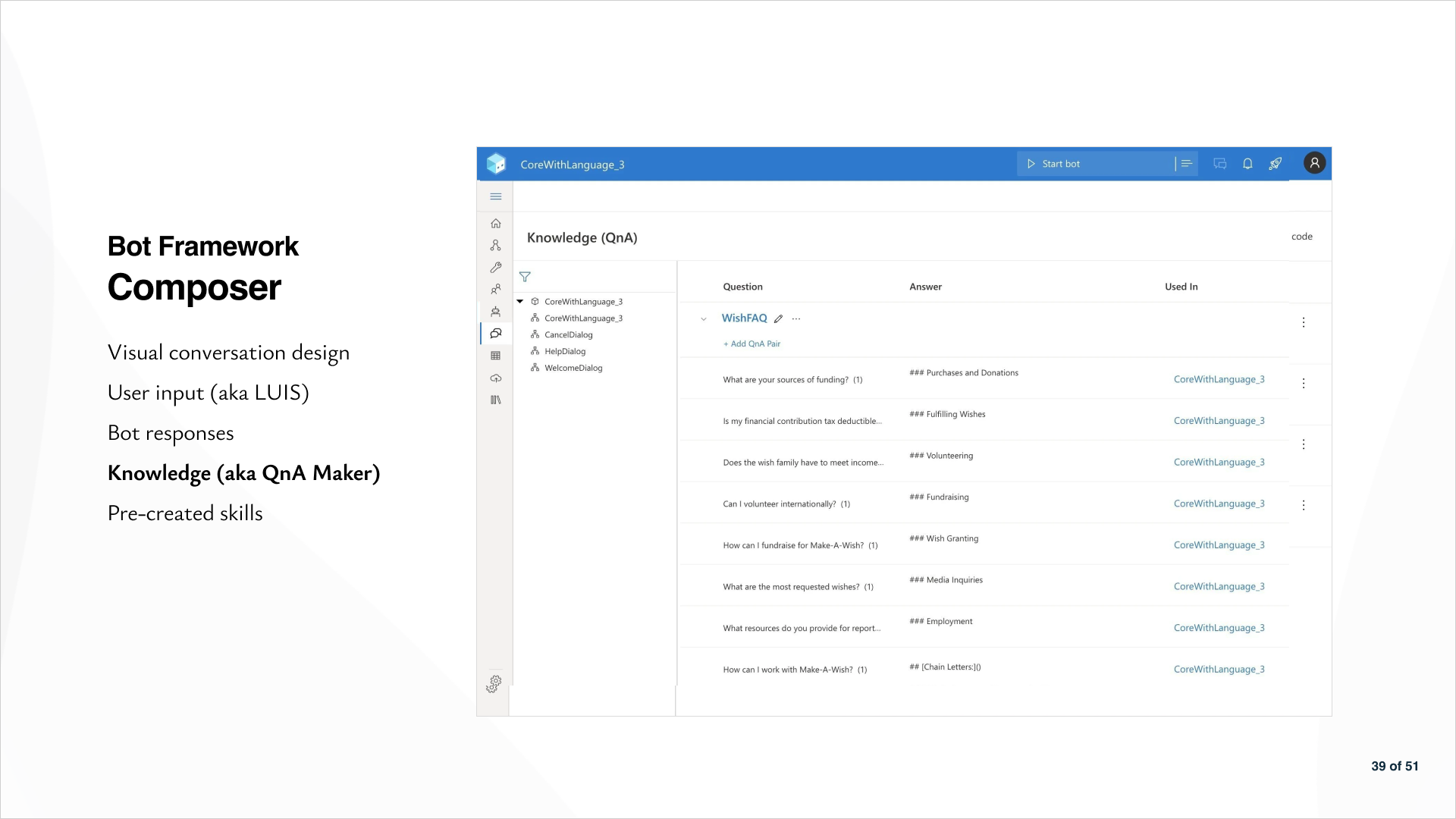Open the notifications bell icon
The height and width of the screenshot is (819, 1456).
(x=1247, y=164)
